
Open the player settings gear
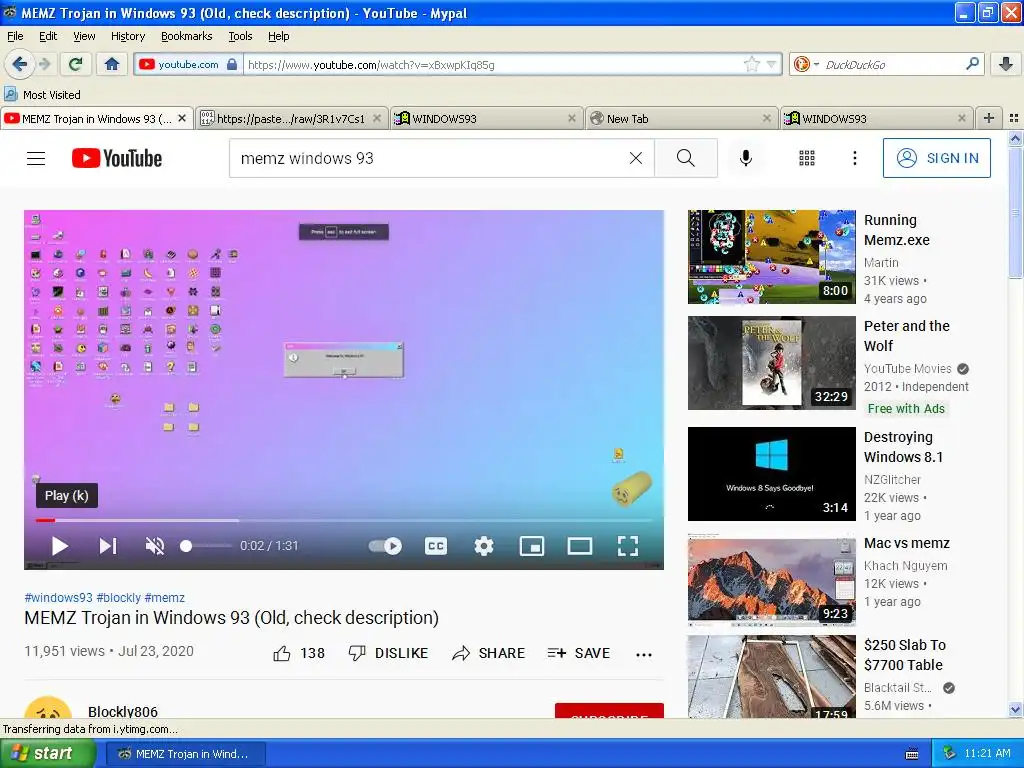[483, 546]
